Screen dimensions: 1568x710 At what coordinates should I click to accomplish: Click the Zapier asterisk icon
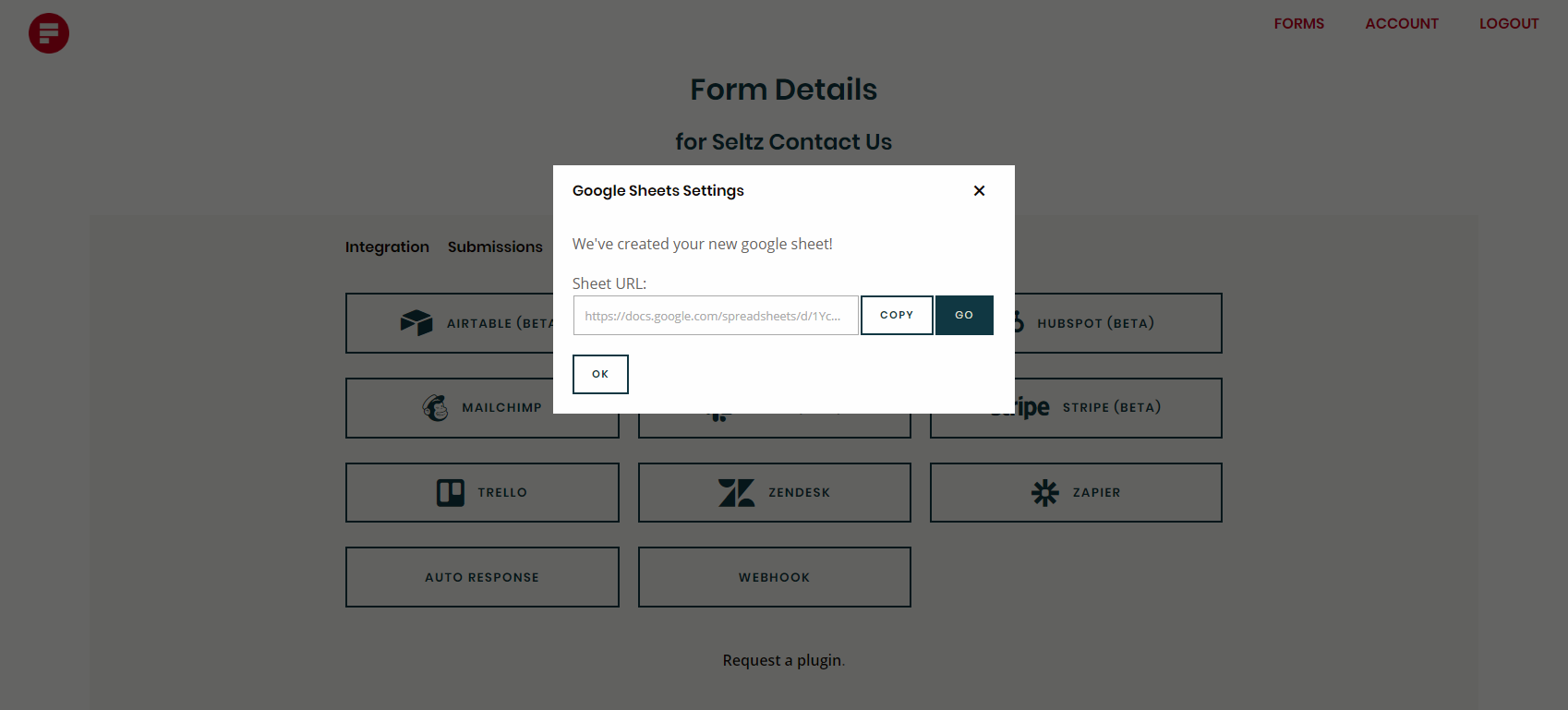click(1045, 492)
